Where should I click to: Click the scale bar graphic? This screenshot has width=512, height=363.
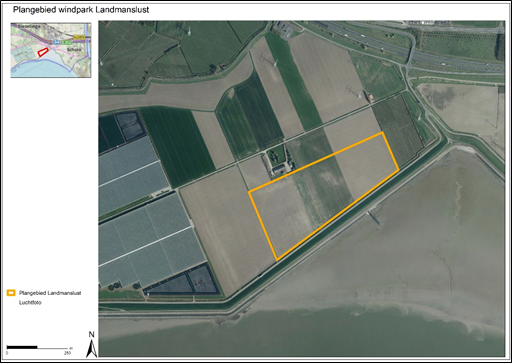pyautogui.click(x=37, y=348)
